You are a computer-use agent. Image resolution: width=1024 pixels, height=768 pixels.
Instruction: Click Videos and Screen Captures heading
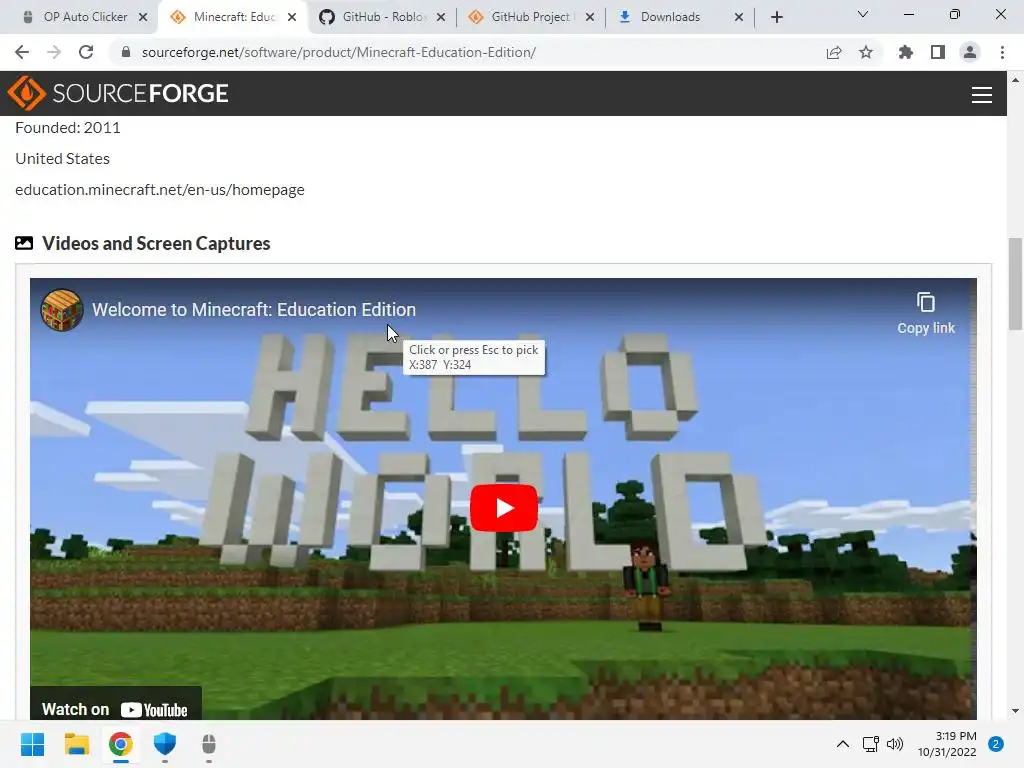click(x=156, y=244)
